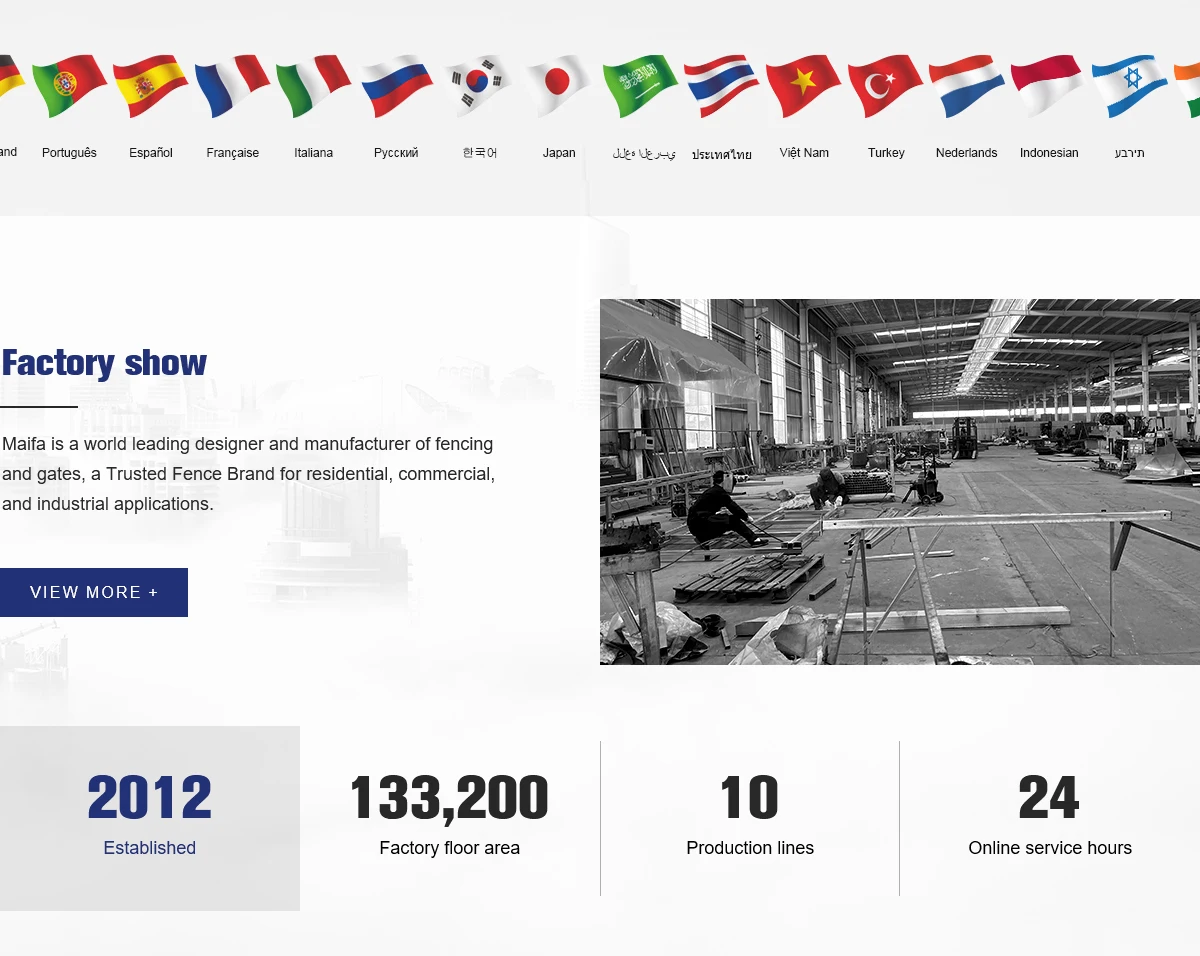Click the 24 Online service hours stat
Viewport: 1200px width, 956px height.
click(x=1050, y=816)
